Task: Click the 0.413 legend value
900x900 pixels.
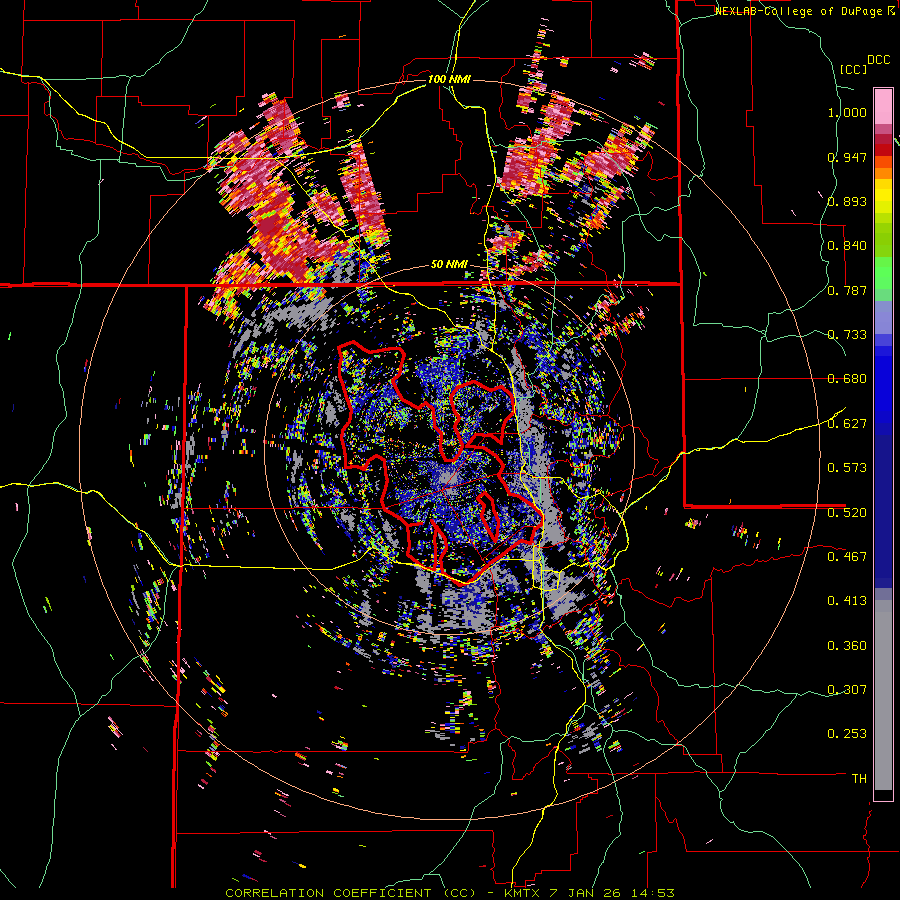Action: pos(847,601)
